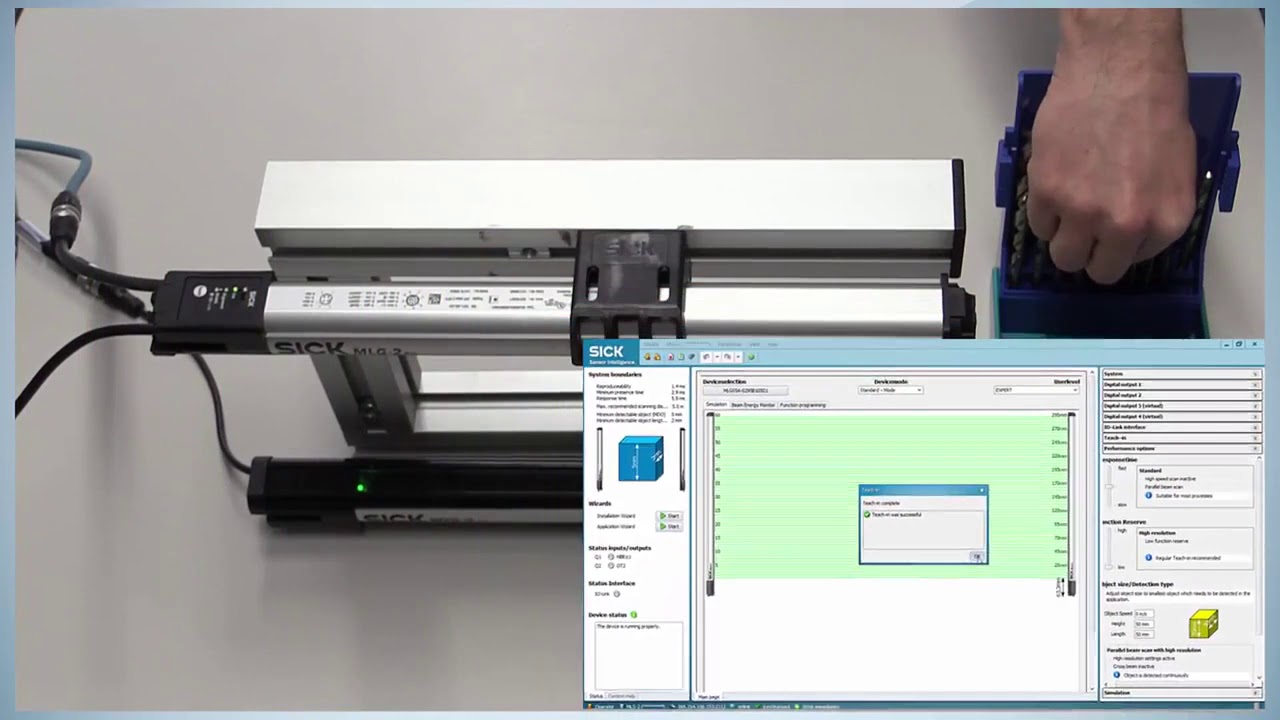Collapse the Performance options section
Viewport: 1280px width, 720px height.
pyautogui.click(x=1181, y=448)
